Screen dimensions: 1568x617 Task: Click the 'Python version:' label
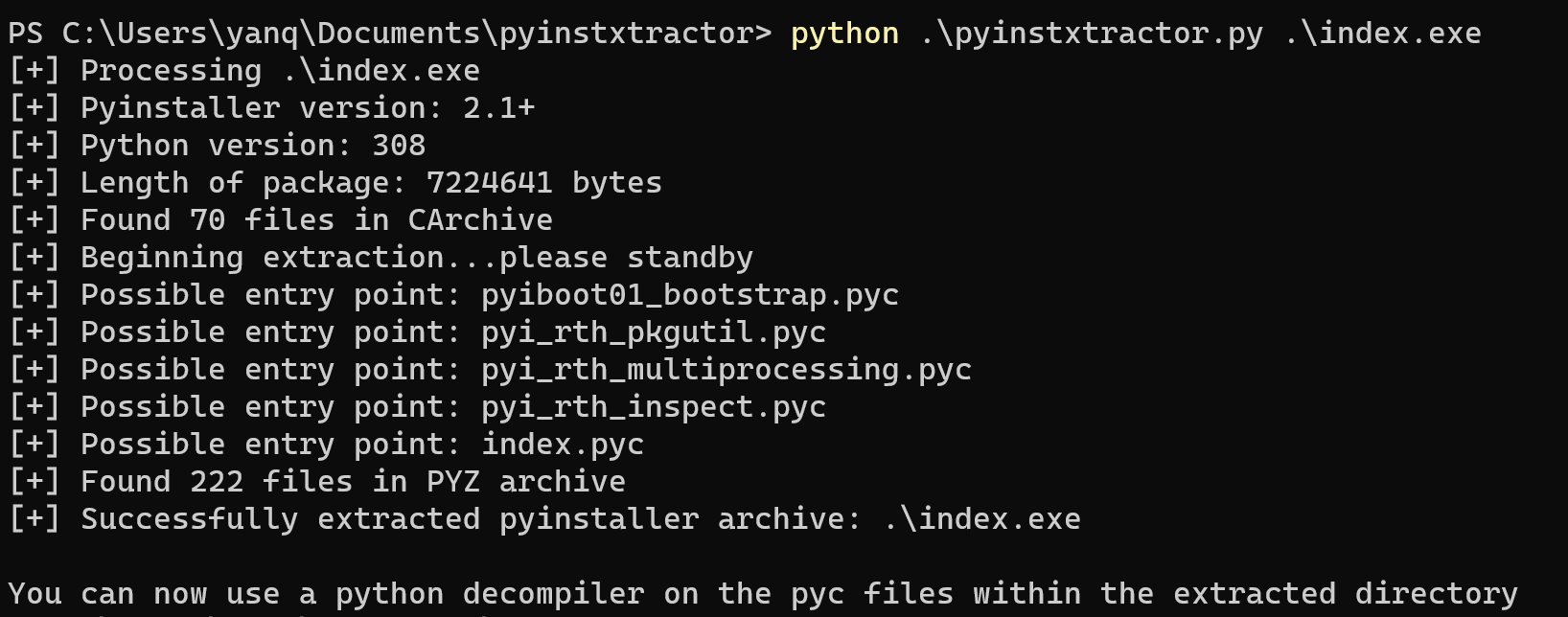(x=217, y=146)
